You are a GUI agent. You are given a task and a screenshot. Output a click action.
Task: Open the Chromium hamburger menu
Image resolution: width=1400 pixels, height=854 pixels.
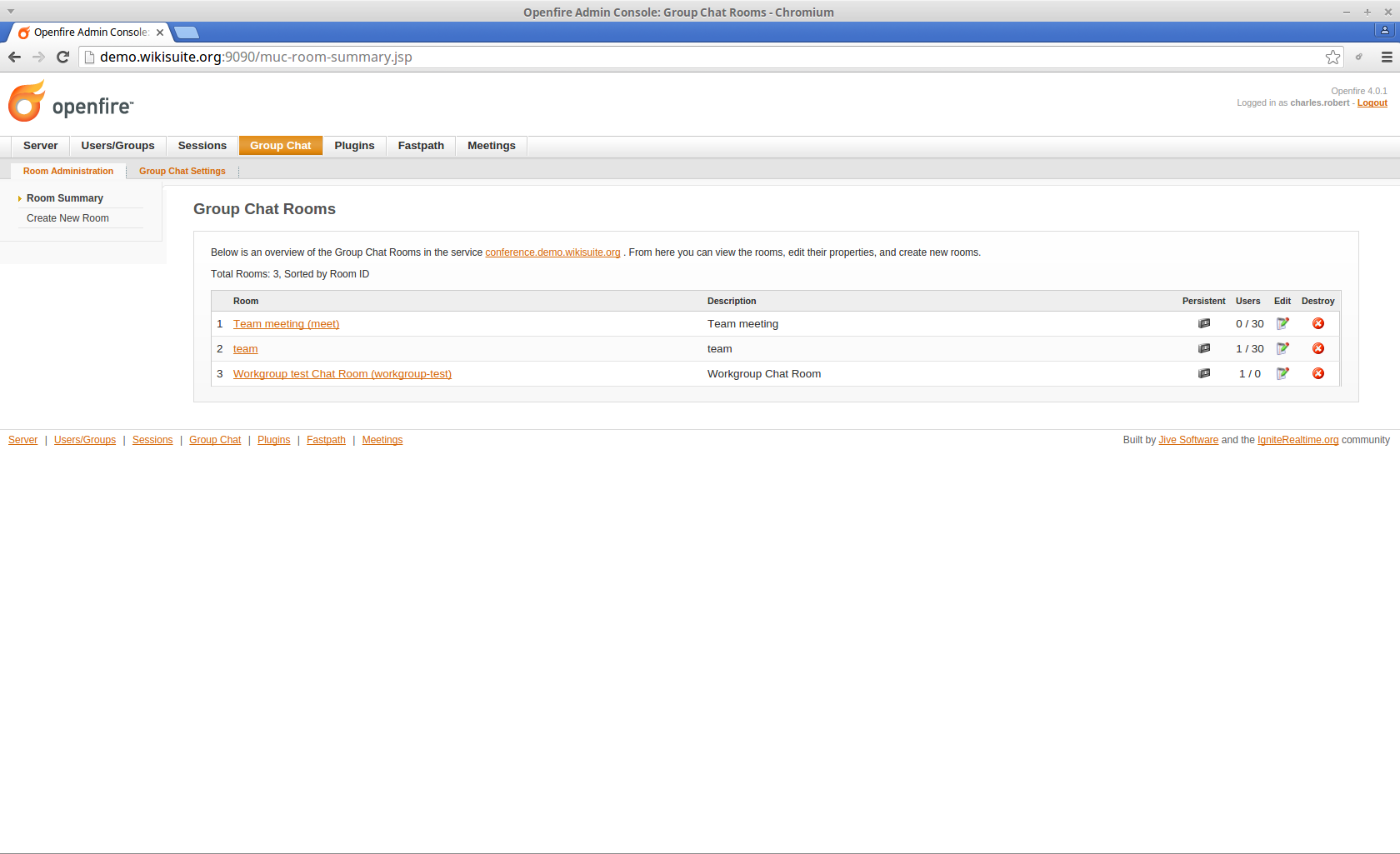click(1387, 57)
